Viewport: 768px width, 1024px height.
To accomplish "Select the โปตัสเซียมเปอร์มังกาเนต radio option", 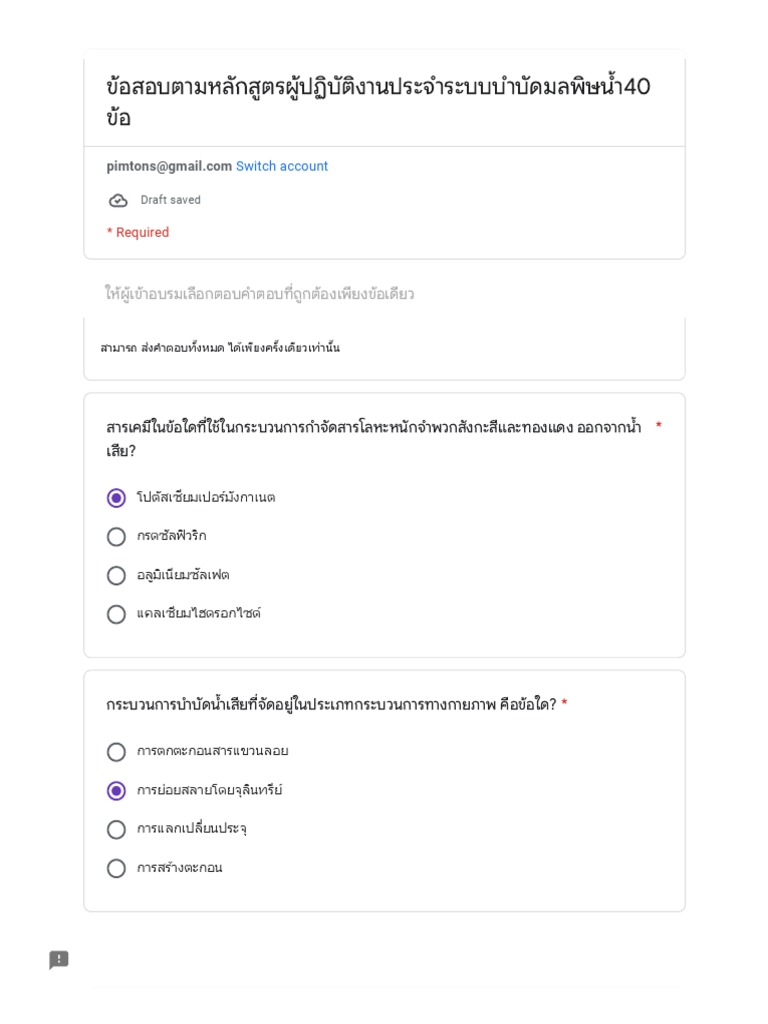I will coord(117,498).
